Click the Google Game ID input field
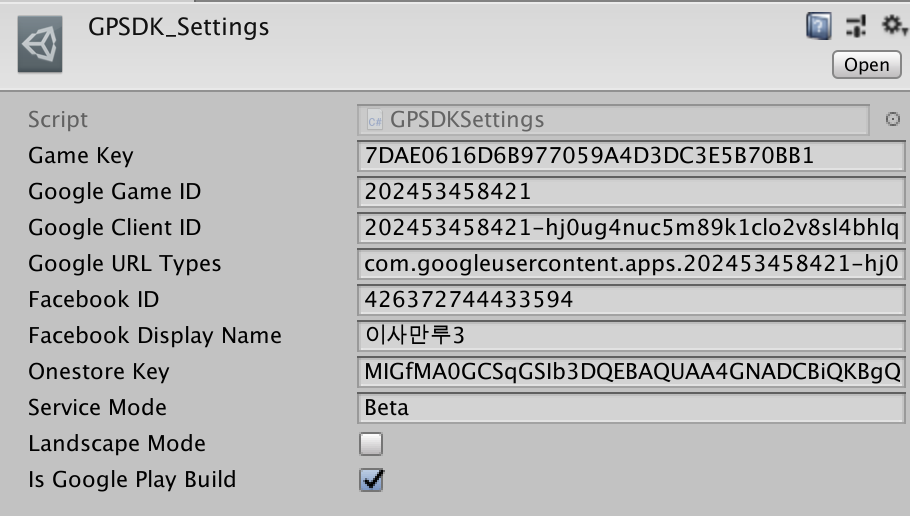The image size is (910, 516). (x=631, y=192)
